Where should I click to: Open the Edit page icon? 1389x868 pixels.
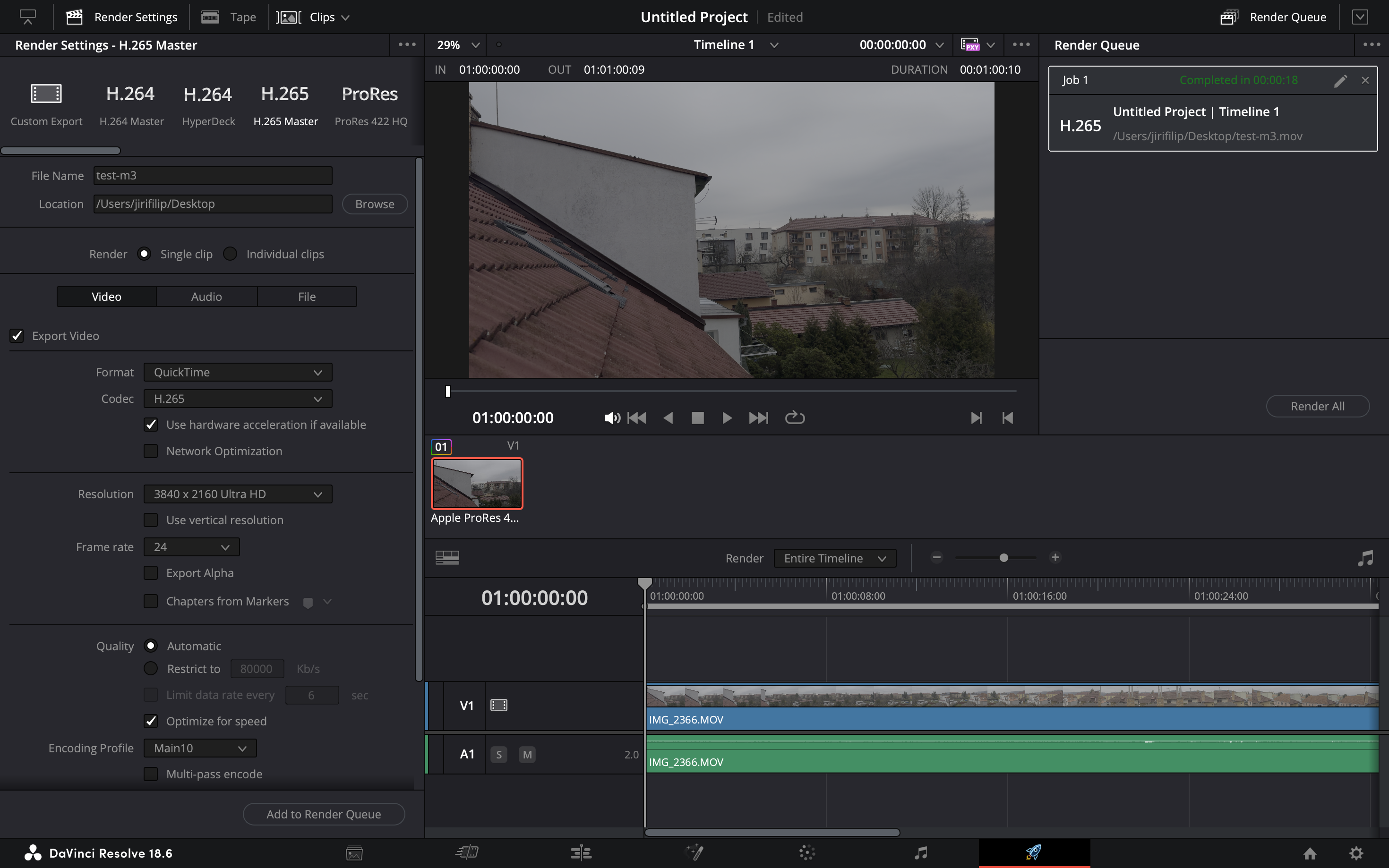[x=581, y=852]
